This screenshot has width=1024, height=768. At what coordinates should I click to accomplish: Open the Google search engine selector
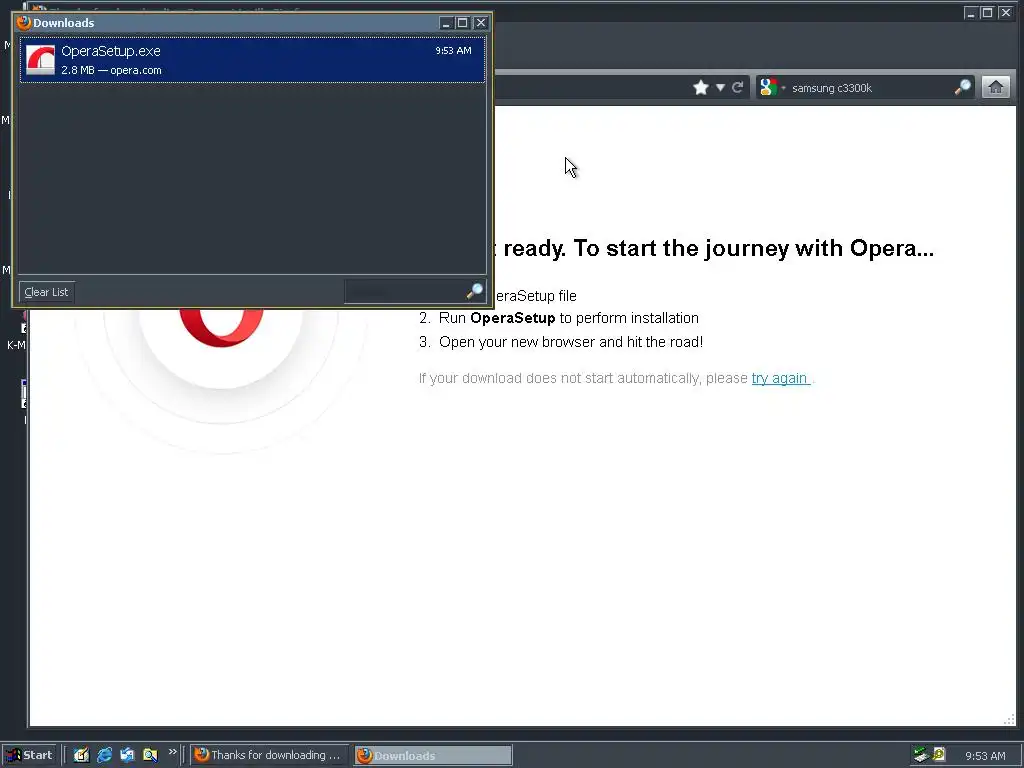tap(771, 88)
